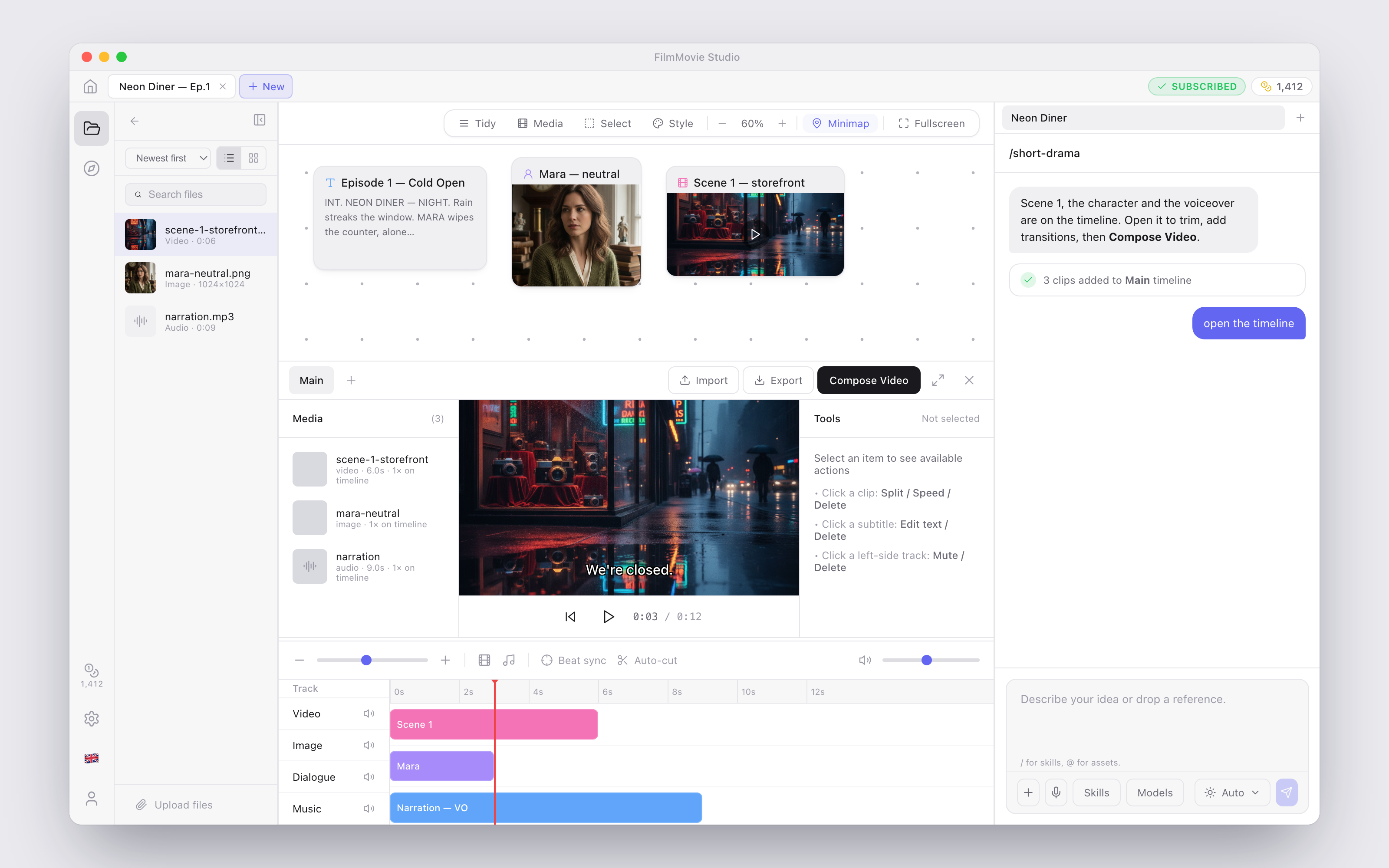Adjust the timeline zoom slider
This screenshot has width=1389, height=868.
372,660
